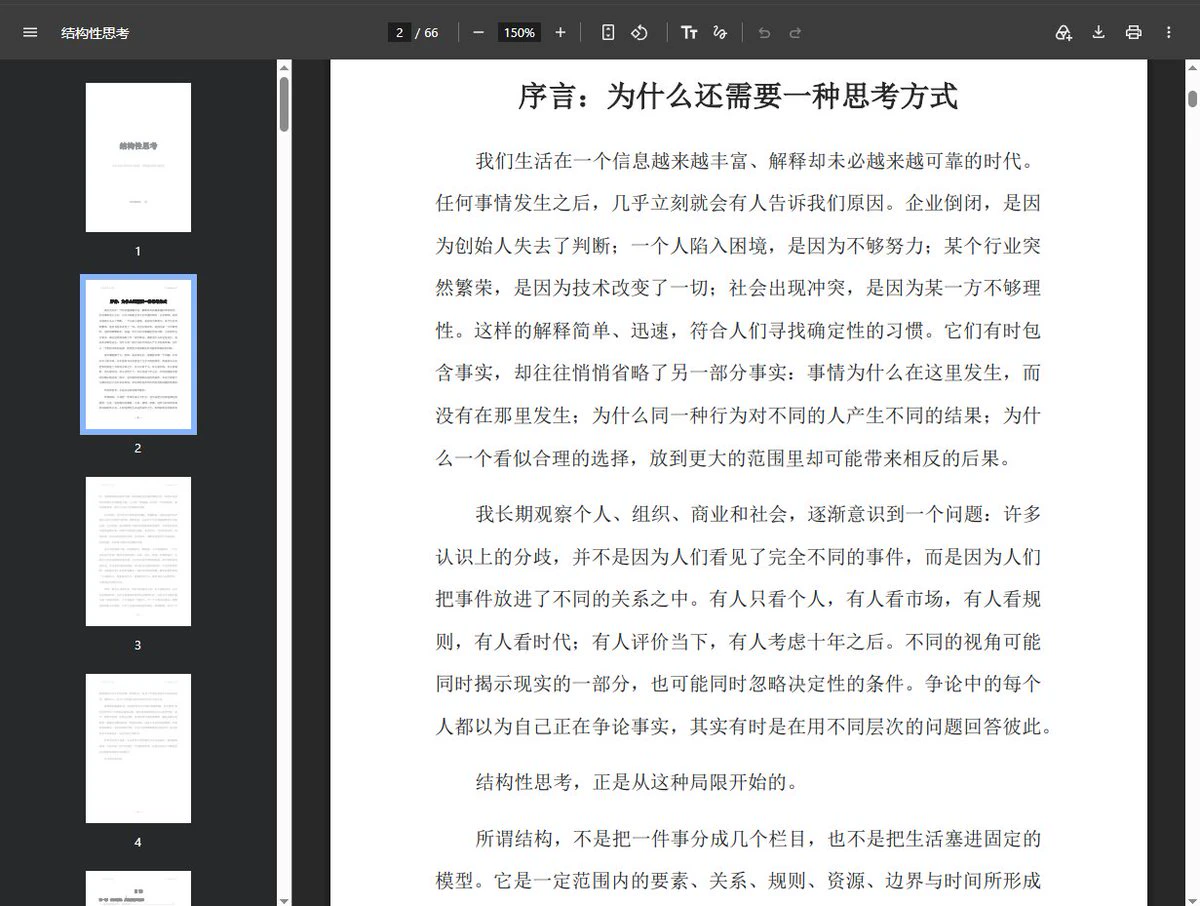Select the text annotation tool
The width and height of the screenshot is (1200, 906).
tap(689, 32)
